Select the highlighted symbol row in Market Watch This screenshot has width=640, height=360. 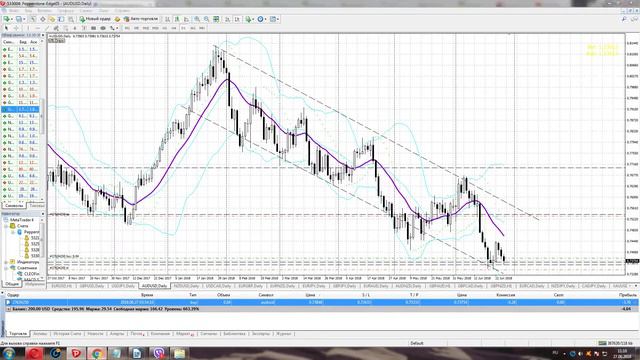(x=21, y=109)
